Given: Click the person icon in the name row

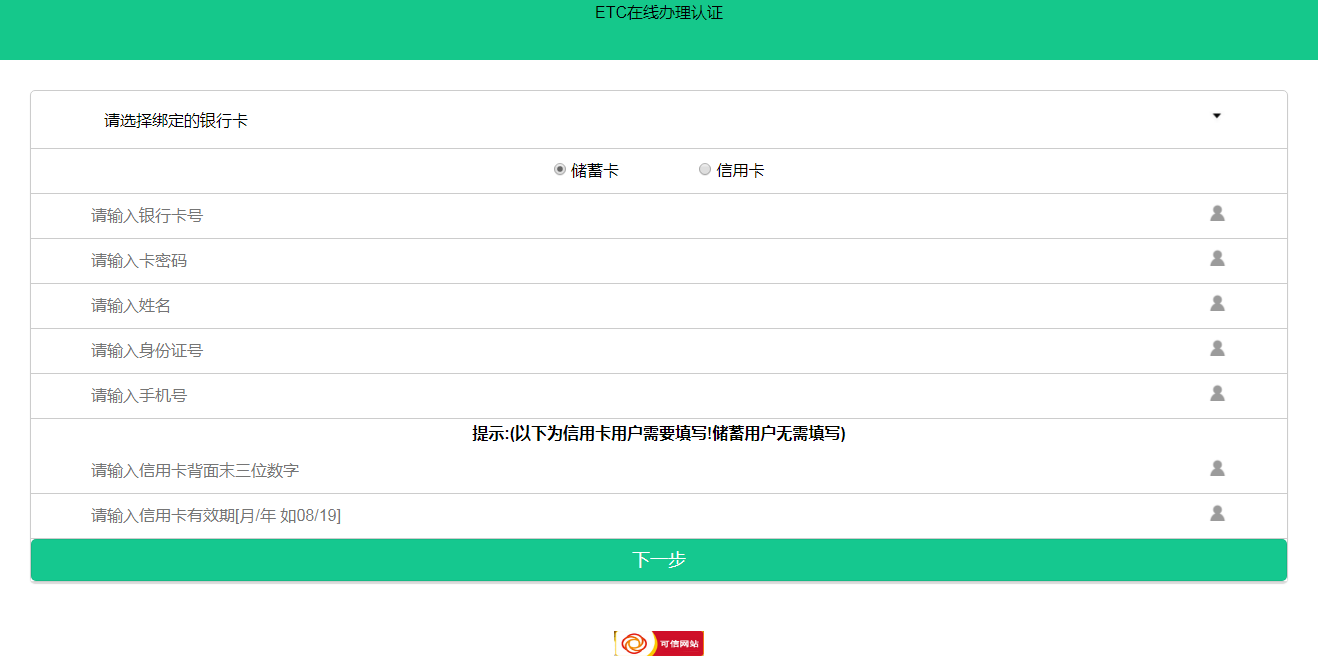Looking at the screenshot, I should tap(1217, 303).
